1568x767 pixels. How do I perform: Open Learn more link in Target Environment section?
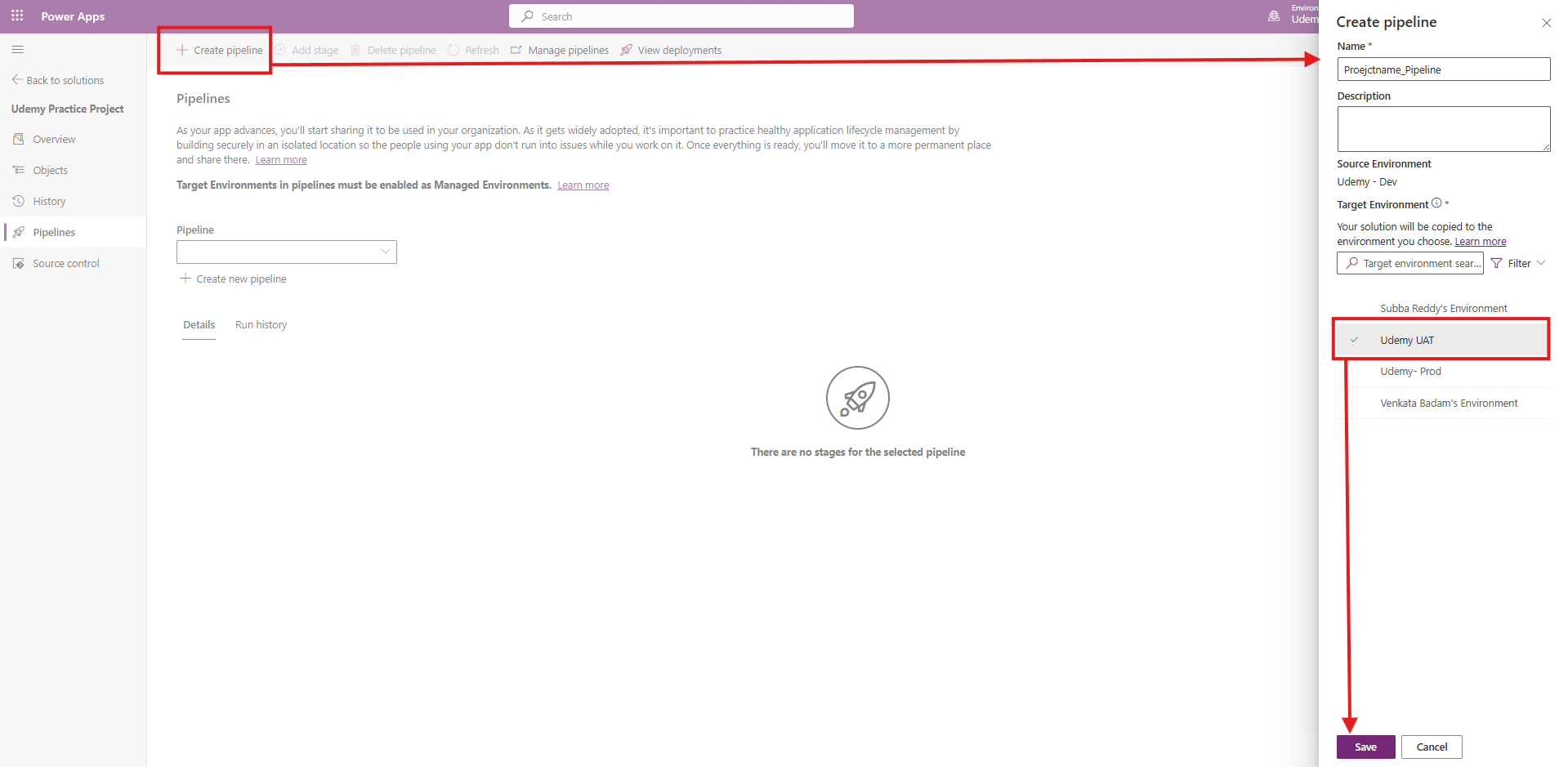(1481, 242)
